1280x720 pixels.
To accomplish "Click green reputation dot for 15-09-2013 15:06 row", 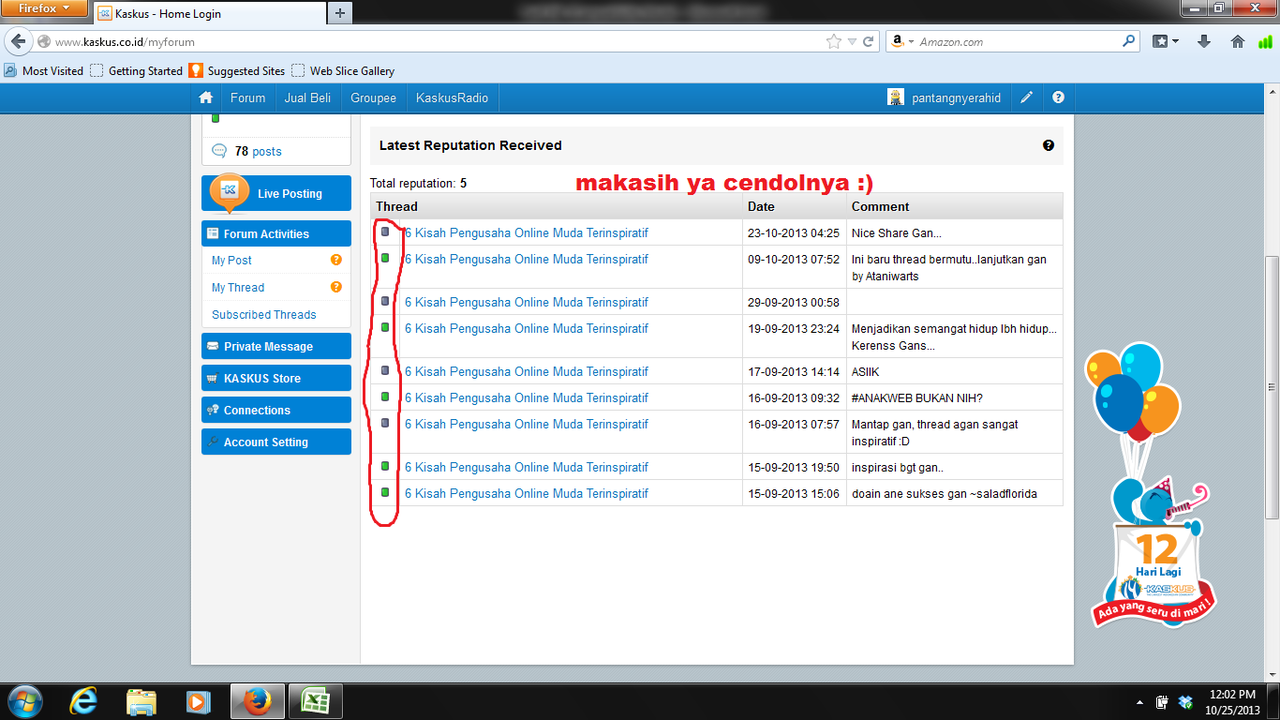I will (385, 492).
